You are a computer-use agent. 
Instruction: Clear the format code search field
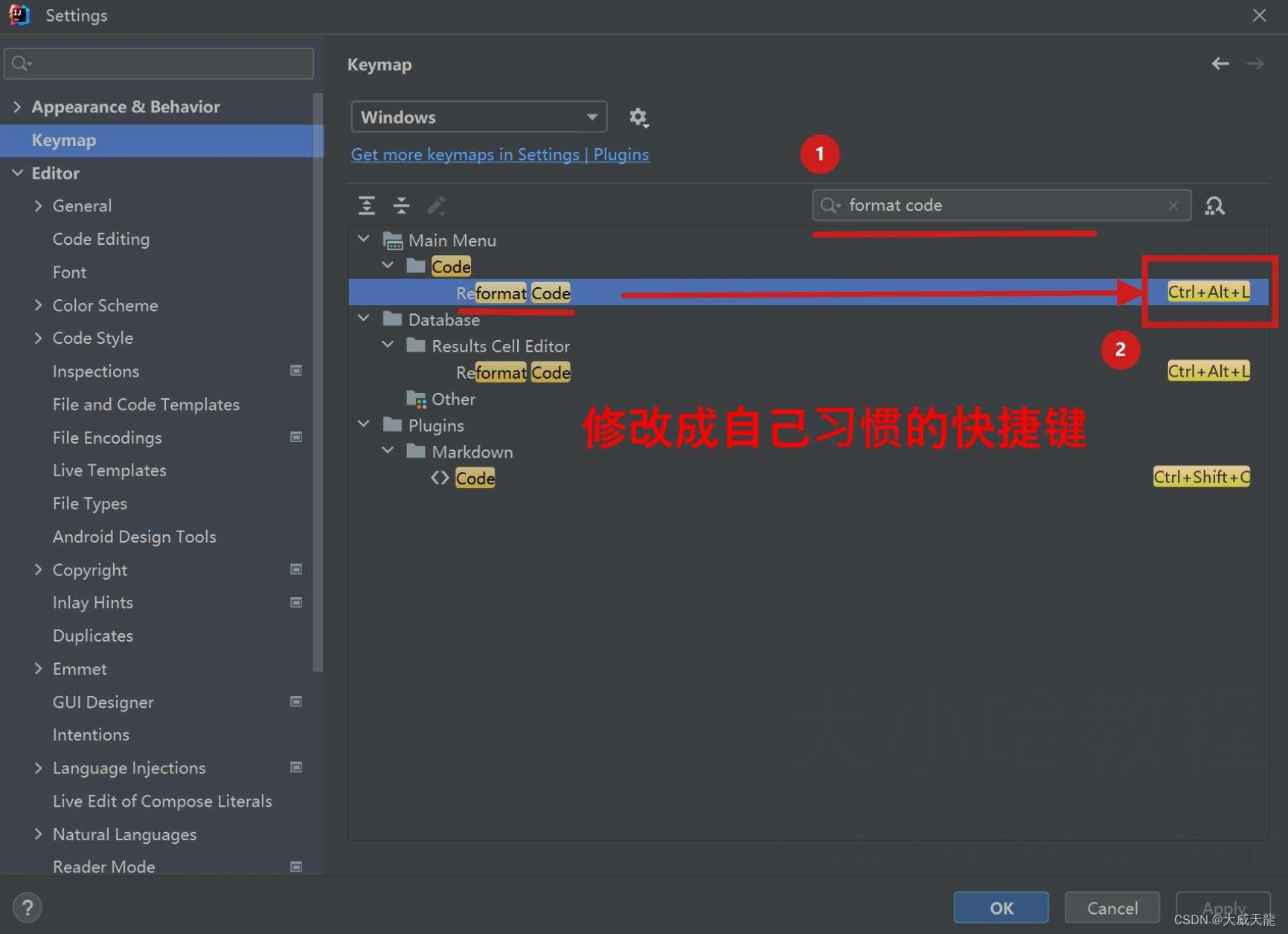coord(1173,205)
